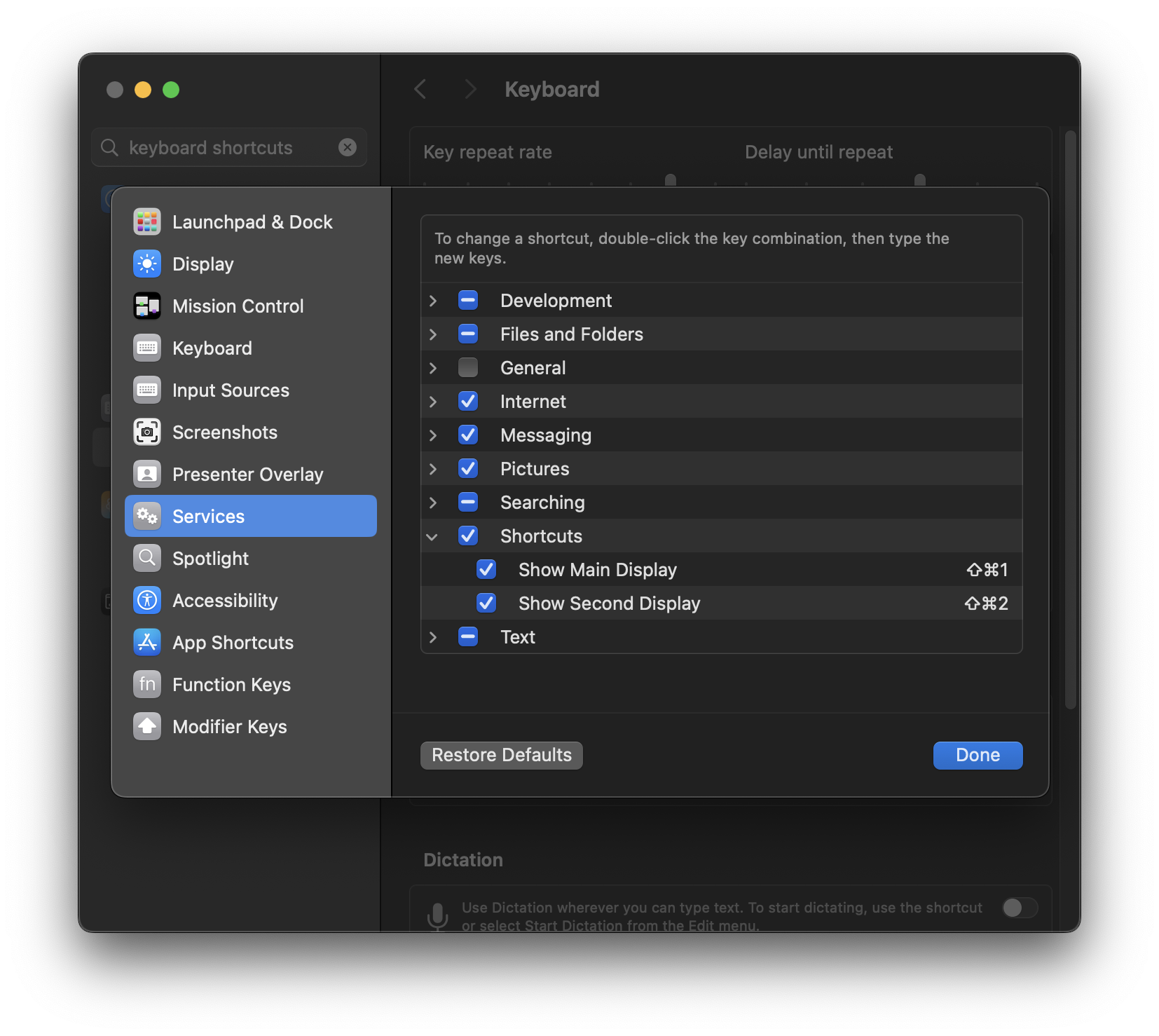
Task: Click the forward chevron beside Keyboard title
Action: pos(470,89)
